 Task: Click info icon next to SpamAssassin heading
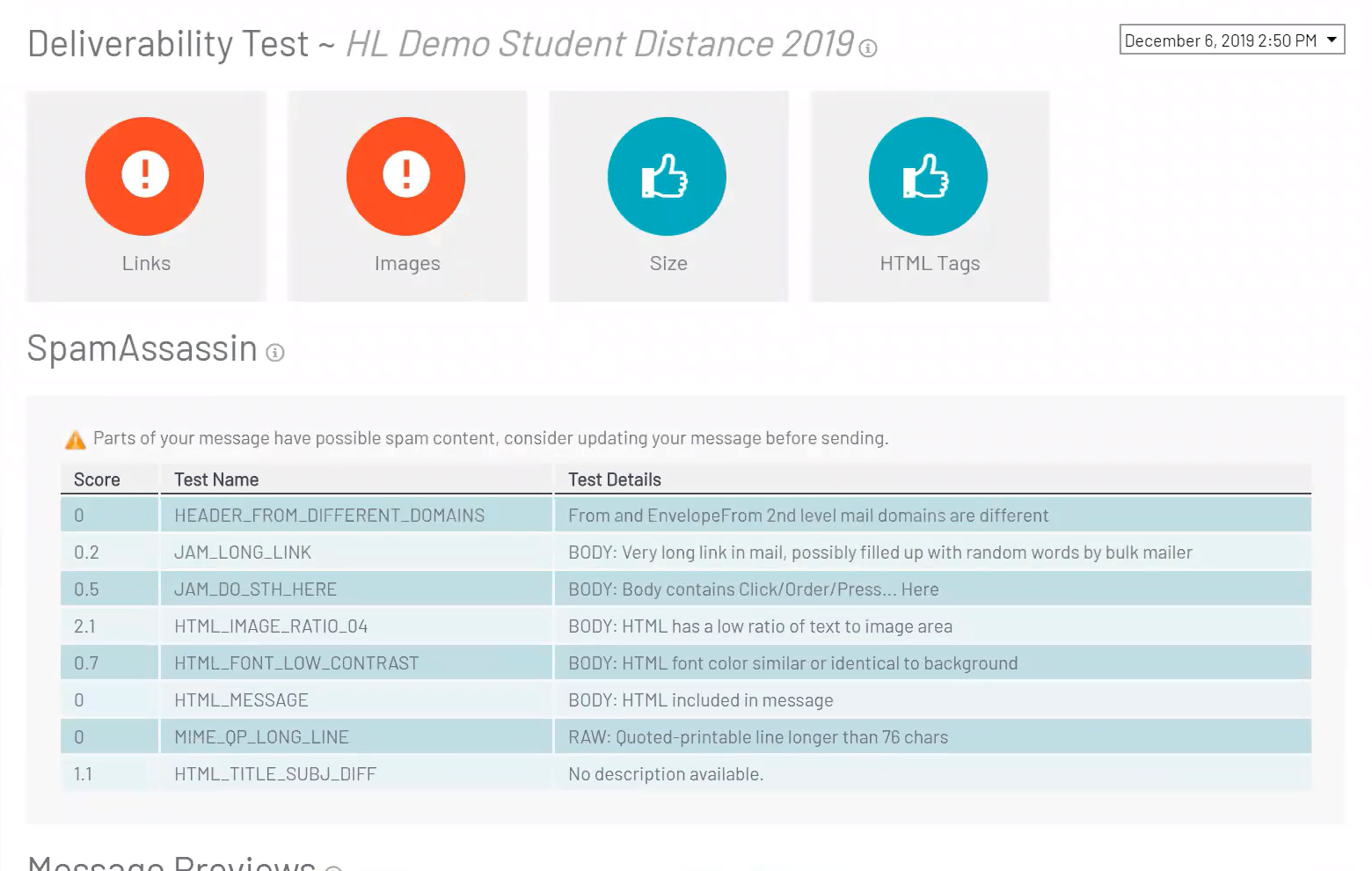click(x=275, y=353)
